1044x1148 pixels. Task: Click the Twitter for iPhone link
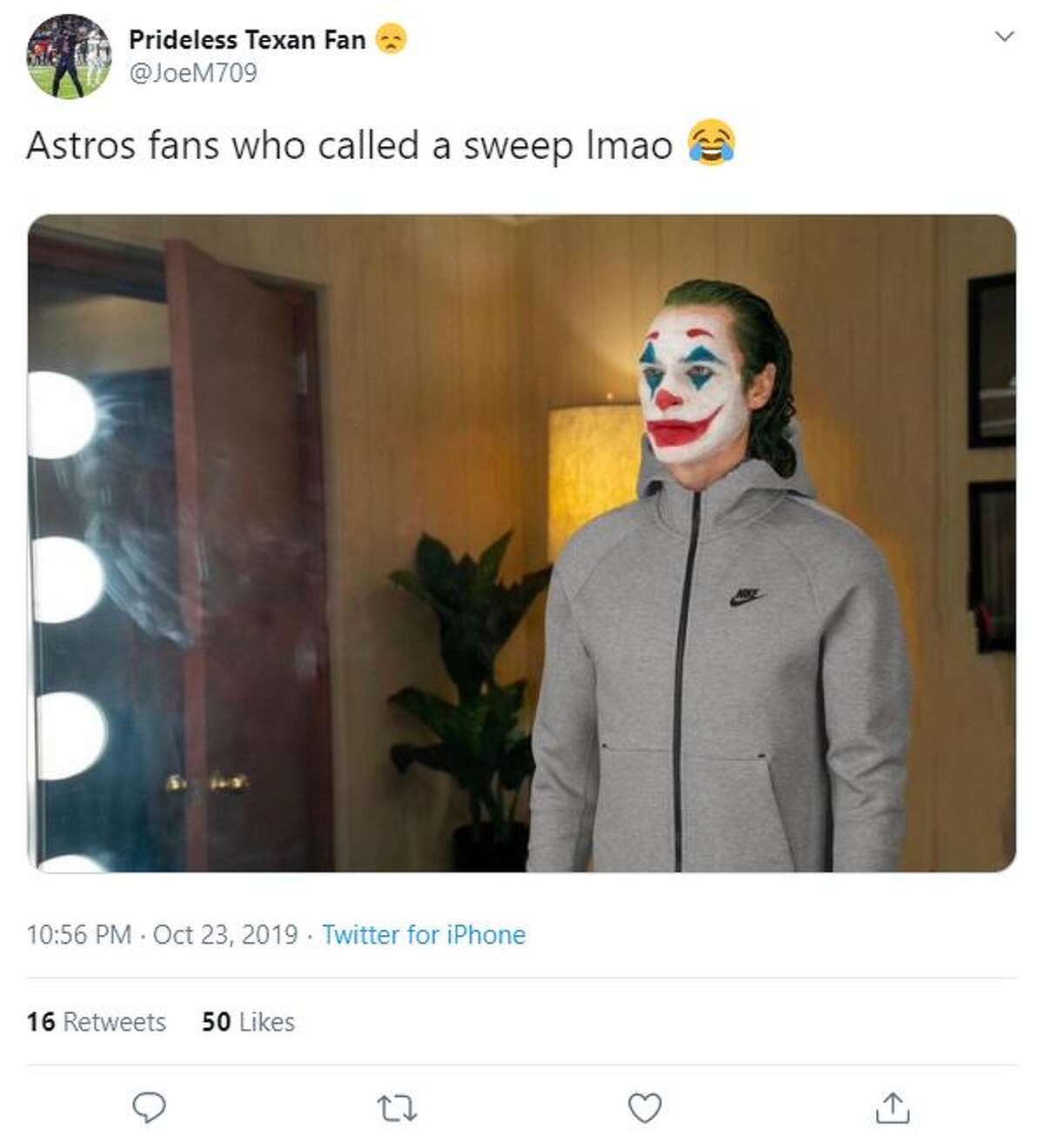[424, 935]
